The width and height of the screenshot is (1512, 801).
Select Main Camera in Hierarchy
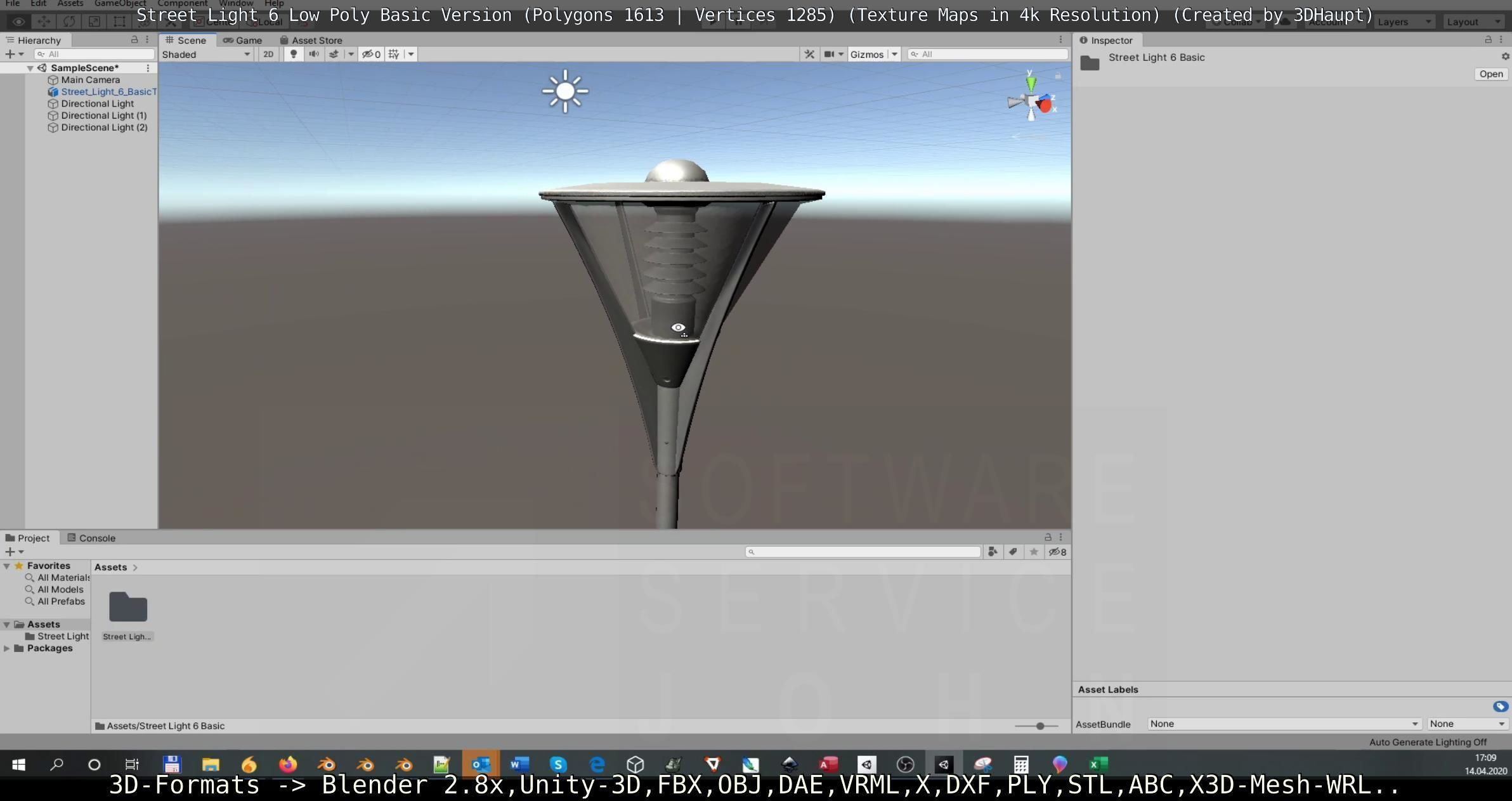(x=90, y=80)
